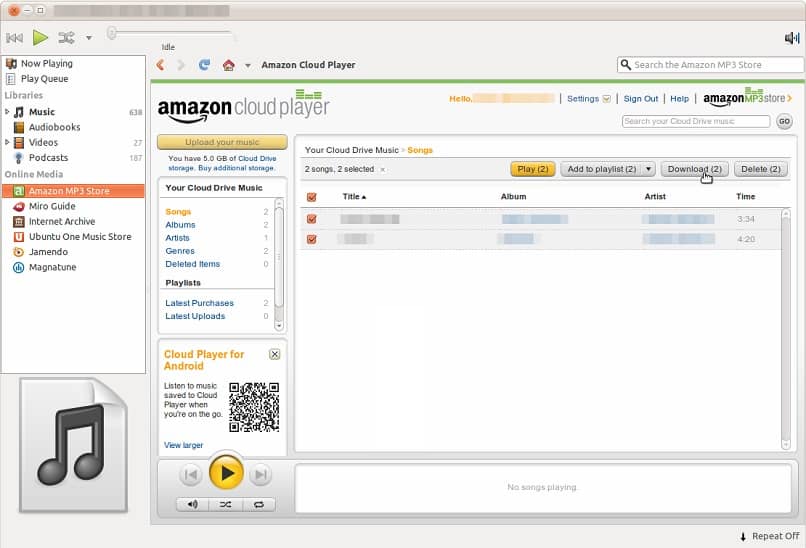Toggle the select-all checkbox in header
The image size is (806, 548).
(x=312, y=197)
